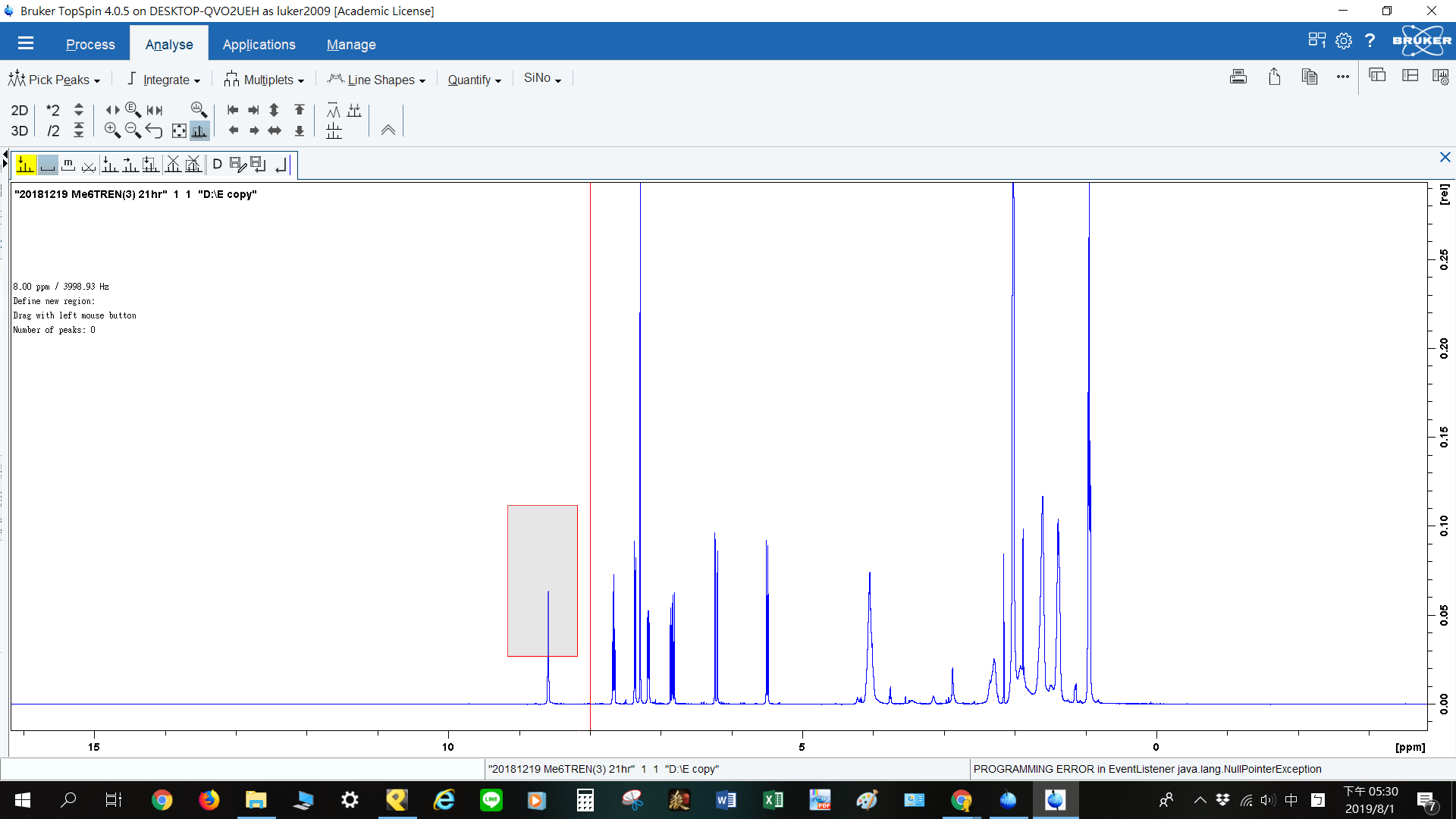Toggle the yellow define peak picking range mode
Image resolution: width=1456 pixels, height=819 pixels.
pos(26,164)
